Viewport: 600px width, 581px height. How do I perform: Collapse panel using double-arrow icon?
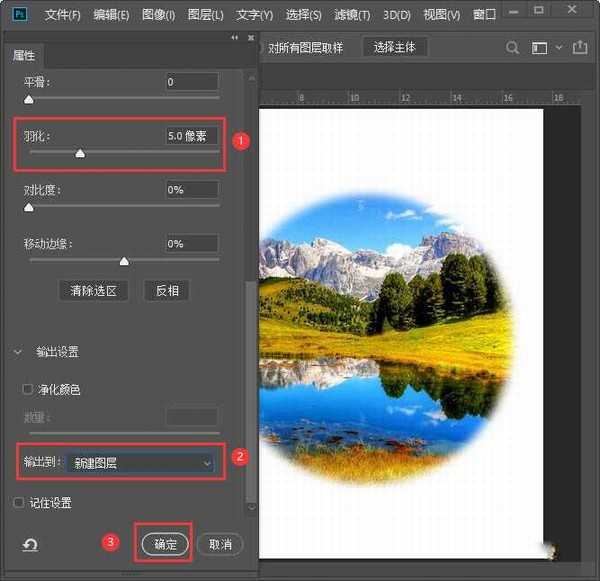tap(235, 37)
